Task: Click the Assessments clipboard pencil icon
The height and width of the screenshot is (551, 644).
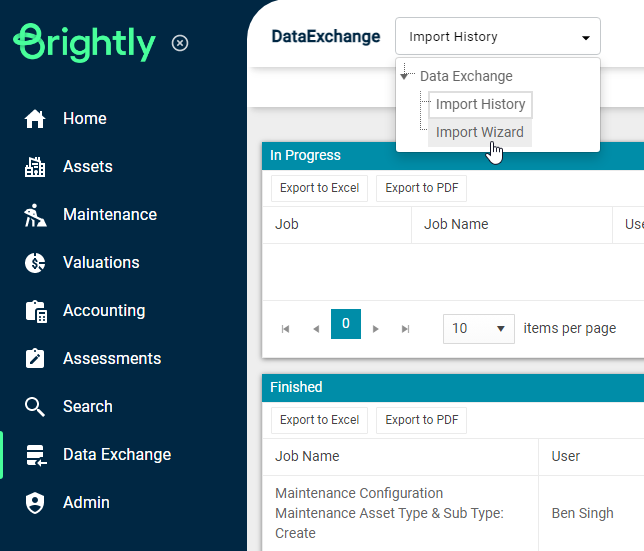Action: (x=35, y=359)
